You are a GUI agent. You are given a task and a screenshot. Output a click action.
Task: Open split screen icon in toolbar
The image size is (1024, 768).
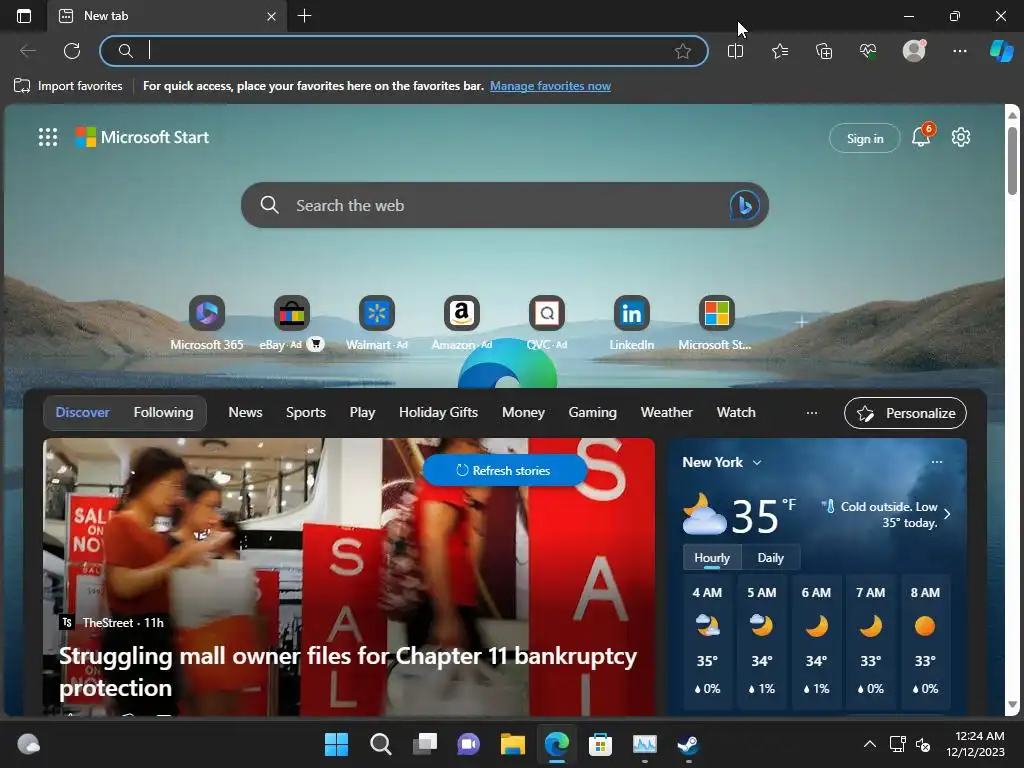pos(735,51)
